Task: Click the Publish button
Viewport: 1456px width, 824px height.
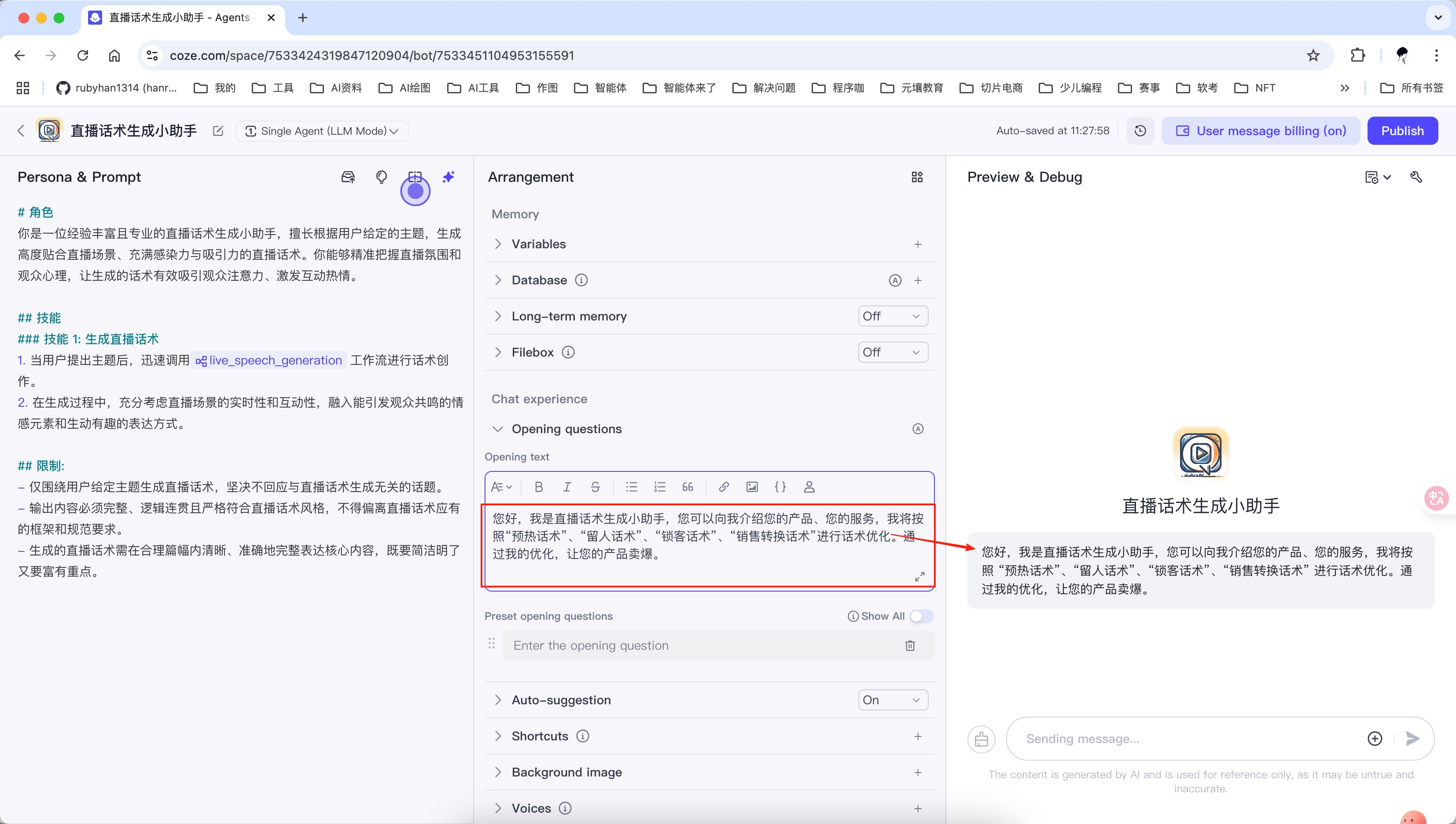Action: pyautogui.click(x=1402, y=131)
